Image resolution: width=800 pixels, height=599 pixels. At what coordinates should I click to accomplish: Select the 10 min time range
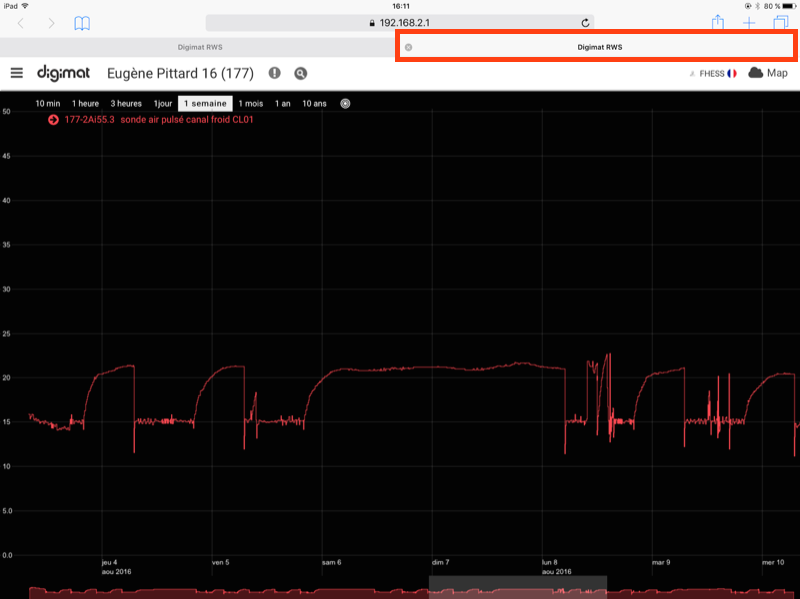tap(47, 104)
